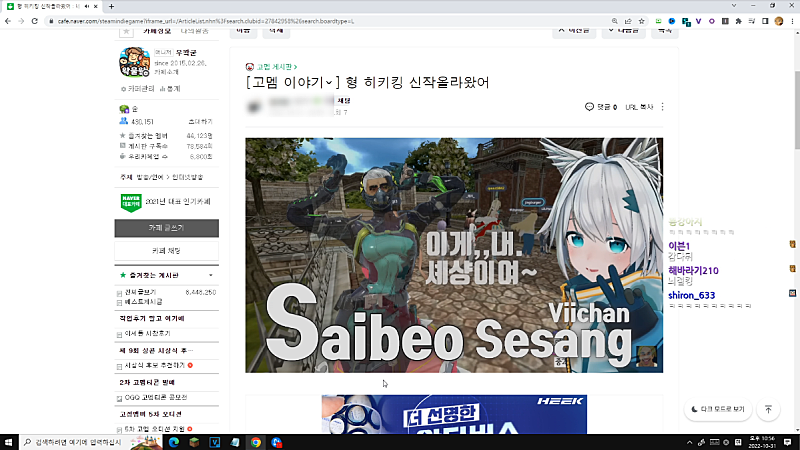Click the 카페 채팅 chat button
The width and height of the screenshot is (800, 450).
tap(166, 251)
